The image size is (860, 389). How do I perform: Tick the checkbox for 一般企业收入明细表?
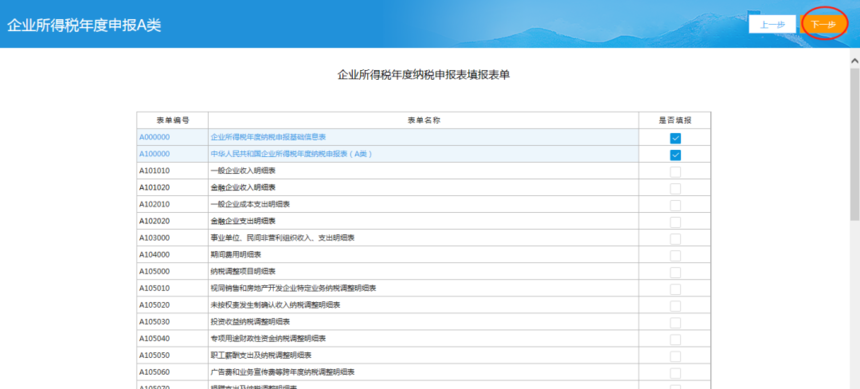(675, 172)
